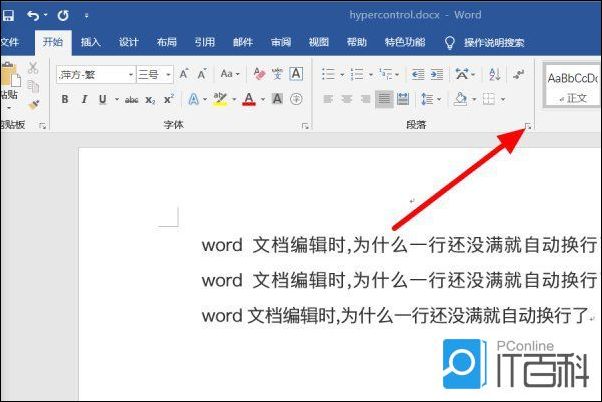Open the clipboard group dialog launcher

tap(43, 126)
